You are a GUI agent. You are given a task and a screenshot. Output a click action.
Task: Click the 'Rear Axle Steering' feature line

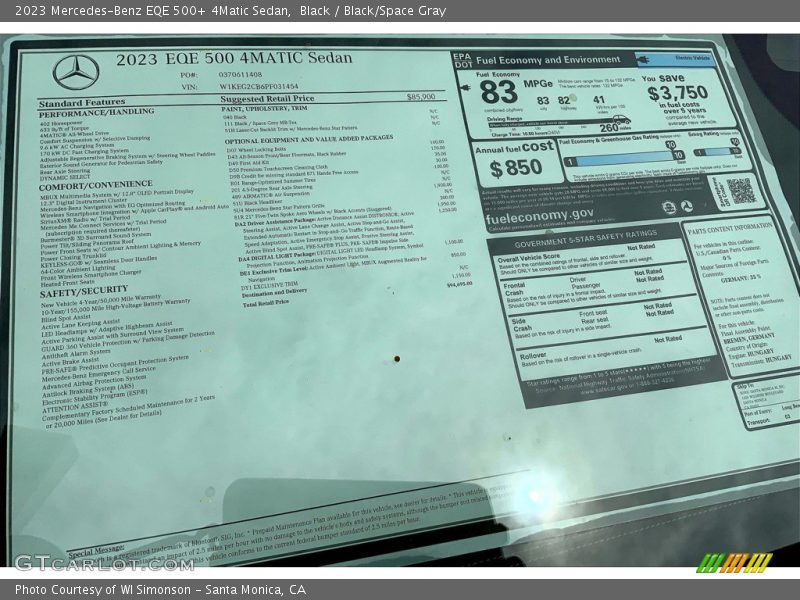(65, 171)
